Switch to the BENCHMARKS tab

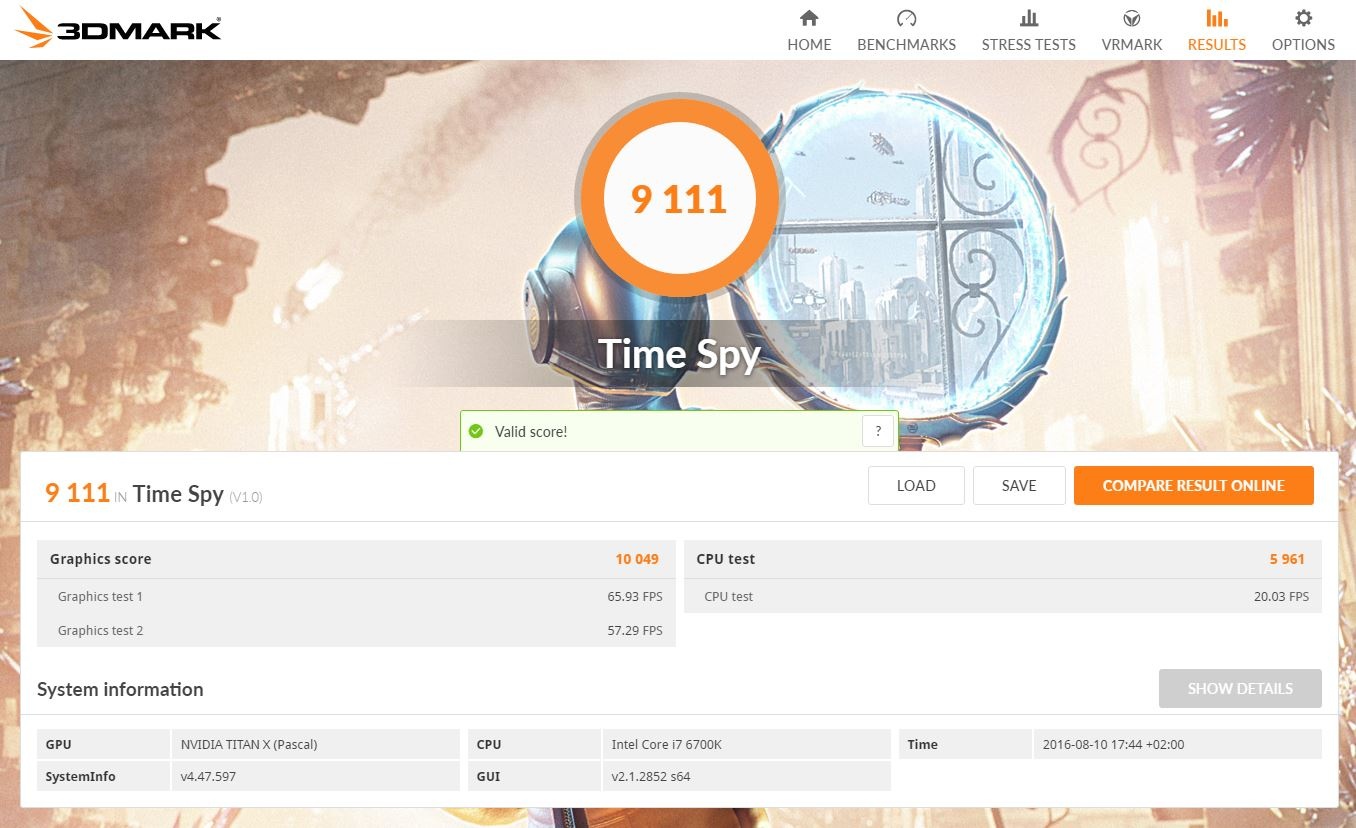tap(906, 30)
